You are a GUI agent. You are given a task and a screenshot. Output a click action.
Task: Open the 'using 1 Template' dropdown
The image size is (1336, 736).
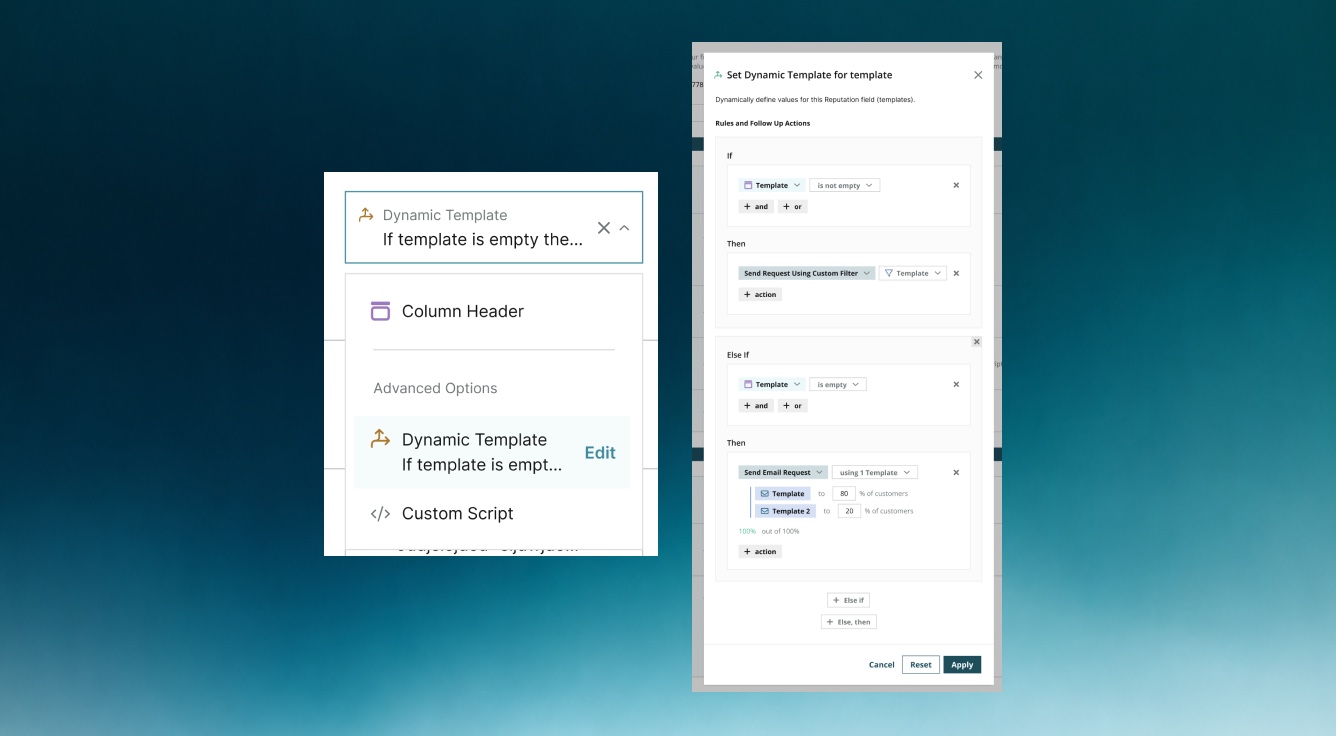[x=875, y=472]
